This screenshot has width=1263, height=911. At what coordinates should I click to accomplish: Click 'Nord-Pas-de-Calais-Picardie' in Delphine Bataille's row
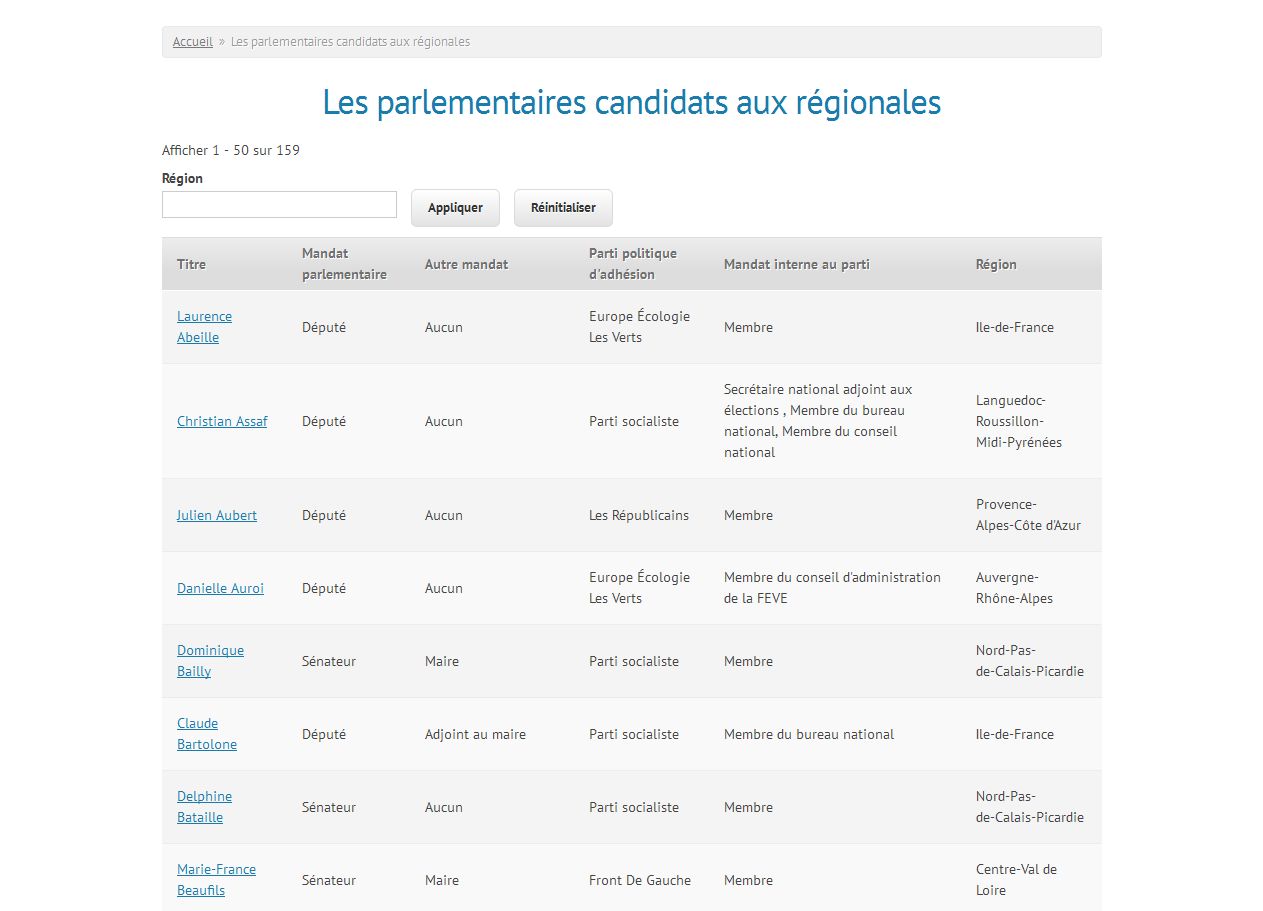click(1030, 807)
